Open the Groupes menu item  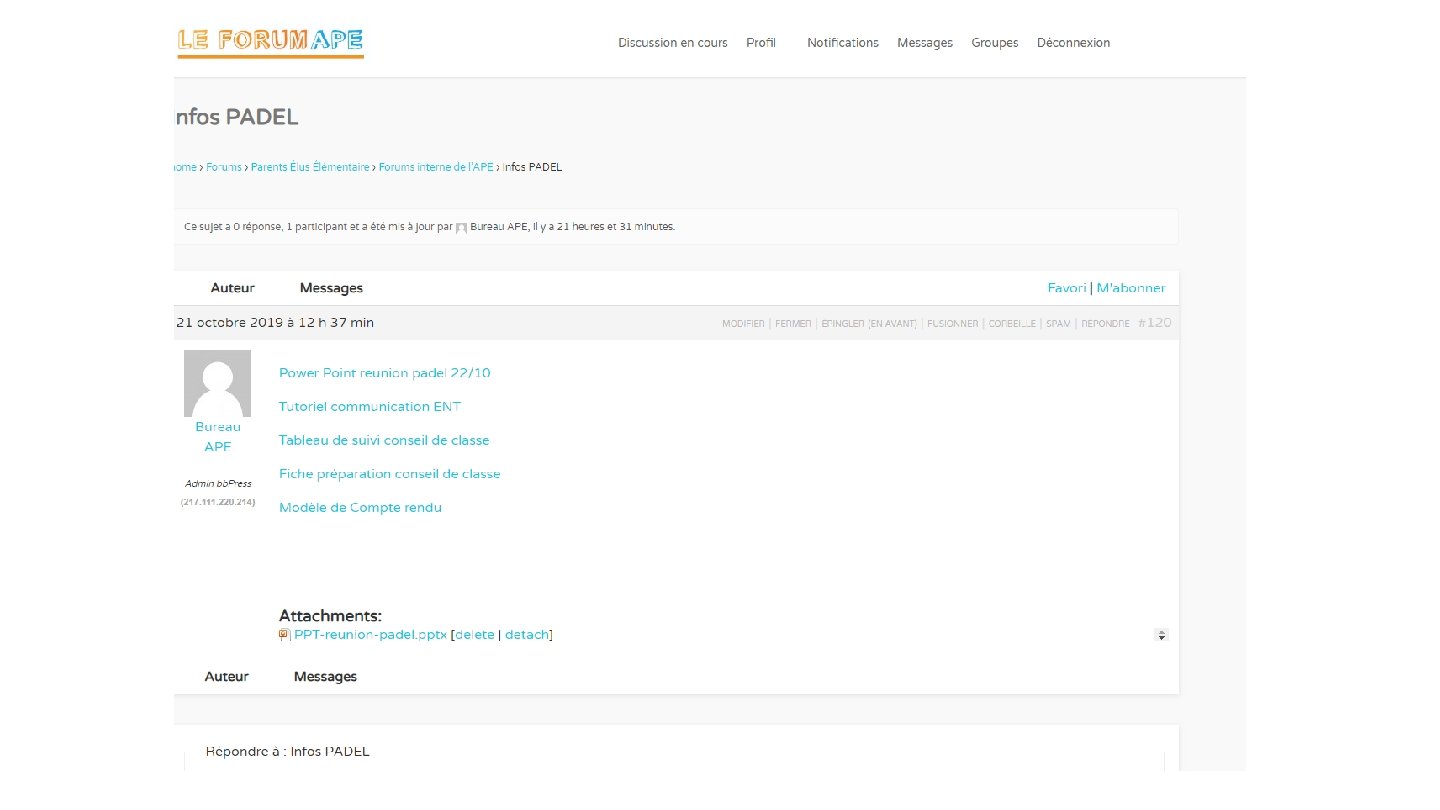coord(995,43)
